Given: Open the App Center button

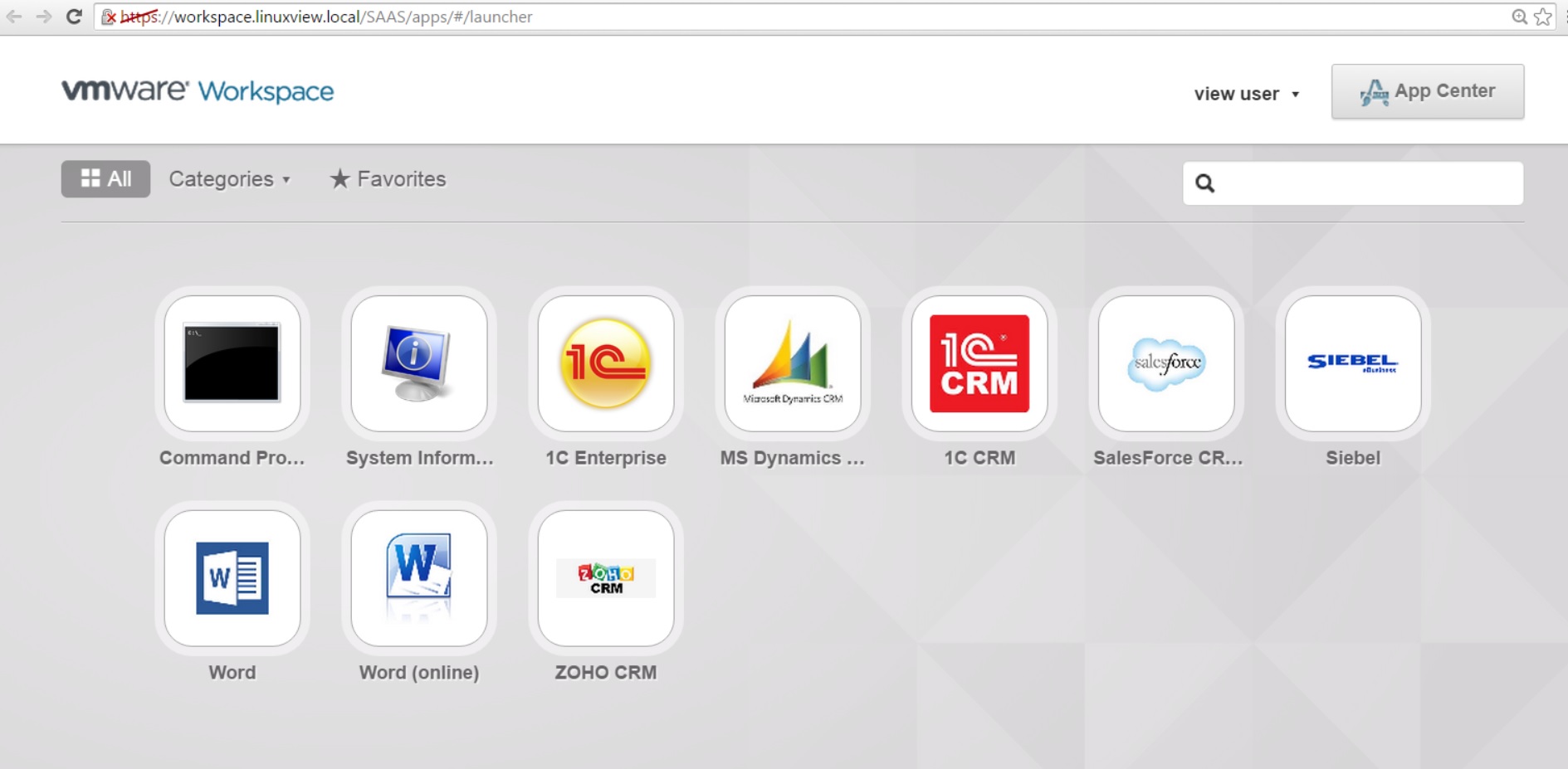Looking at the screenshot, I should point(1428,91).
